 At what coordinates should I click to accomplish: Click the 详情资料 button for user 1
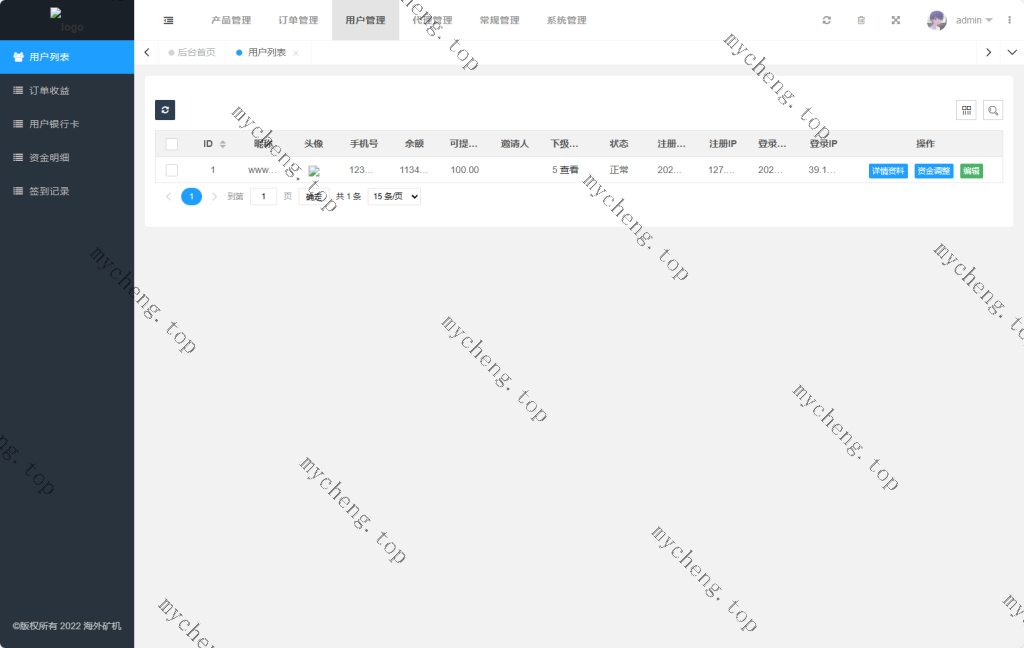point(888,171)
